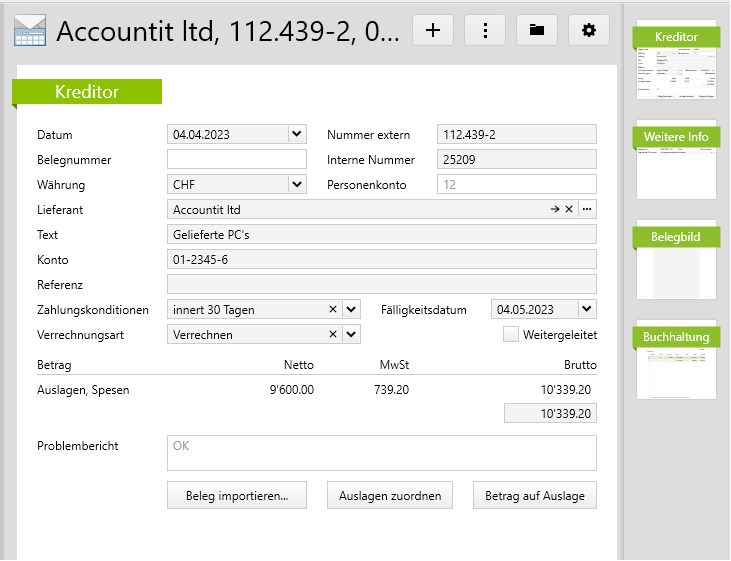This screenshot has height=561, width=731.
Task: Open the three-dot options menu in header
Action: tap(485, 30)
